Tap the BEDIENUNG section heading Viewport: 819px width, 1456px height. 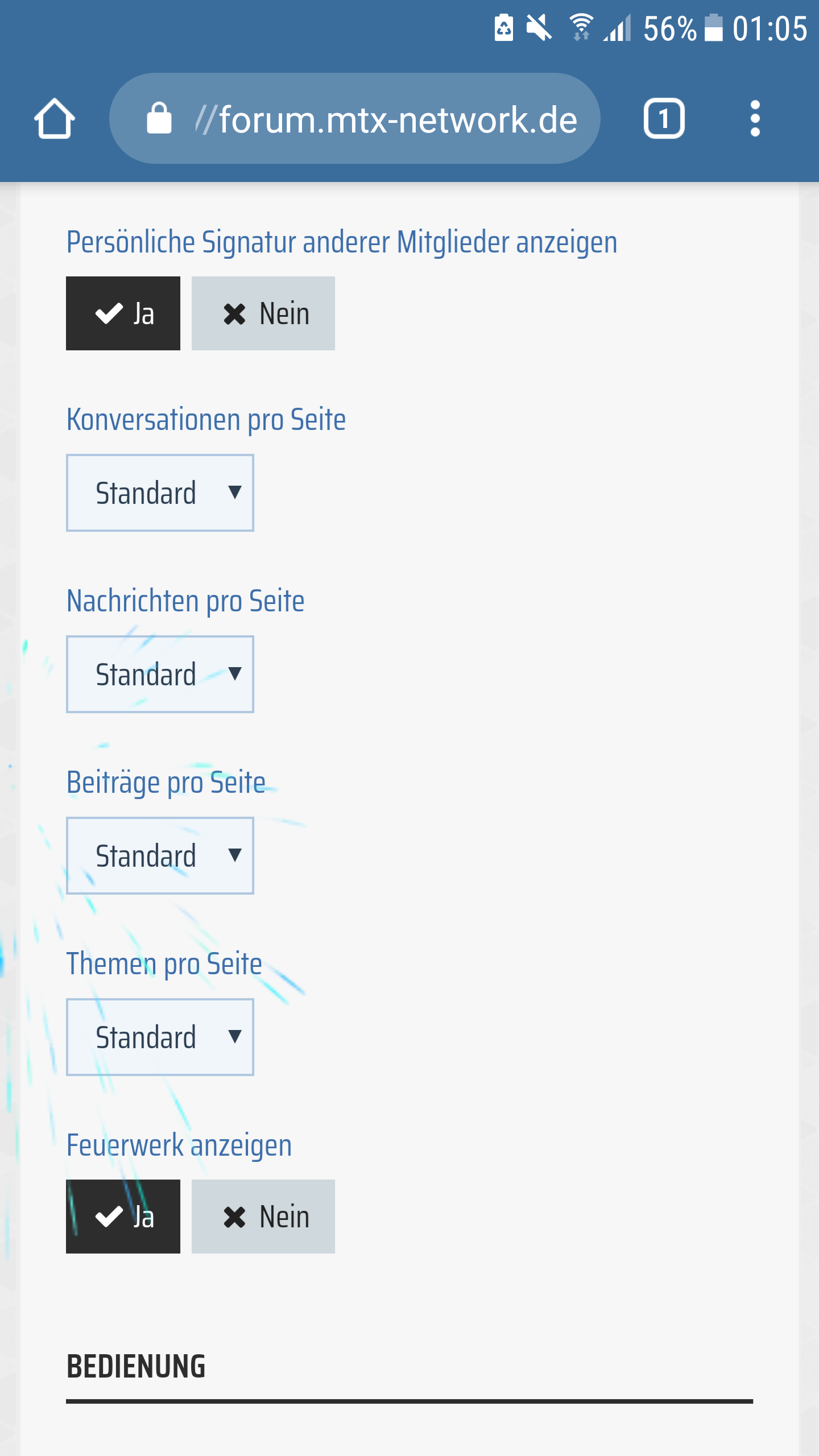pyautogui.click(x=136, y=1366)
